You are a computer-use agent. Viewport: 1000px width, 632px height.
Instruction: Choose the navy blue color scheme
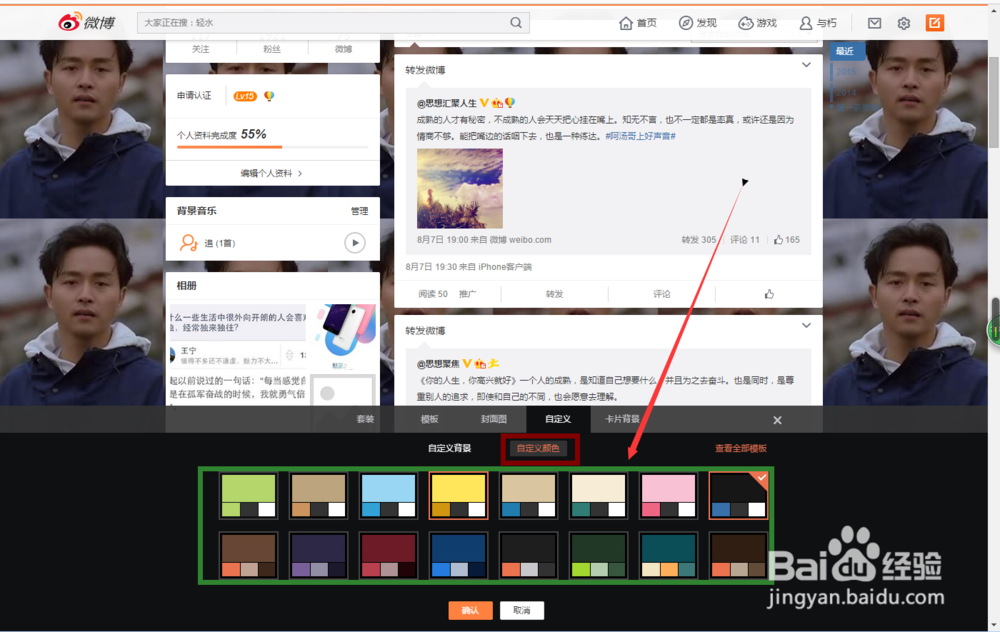459,555
